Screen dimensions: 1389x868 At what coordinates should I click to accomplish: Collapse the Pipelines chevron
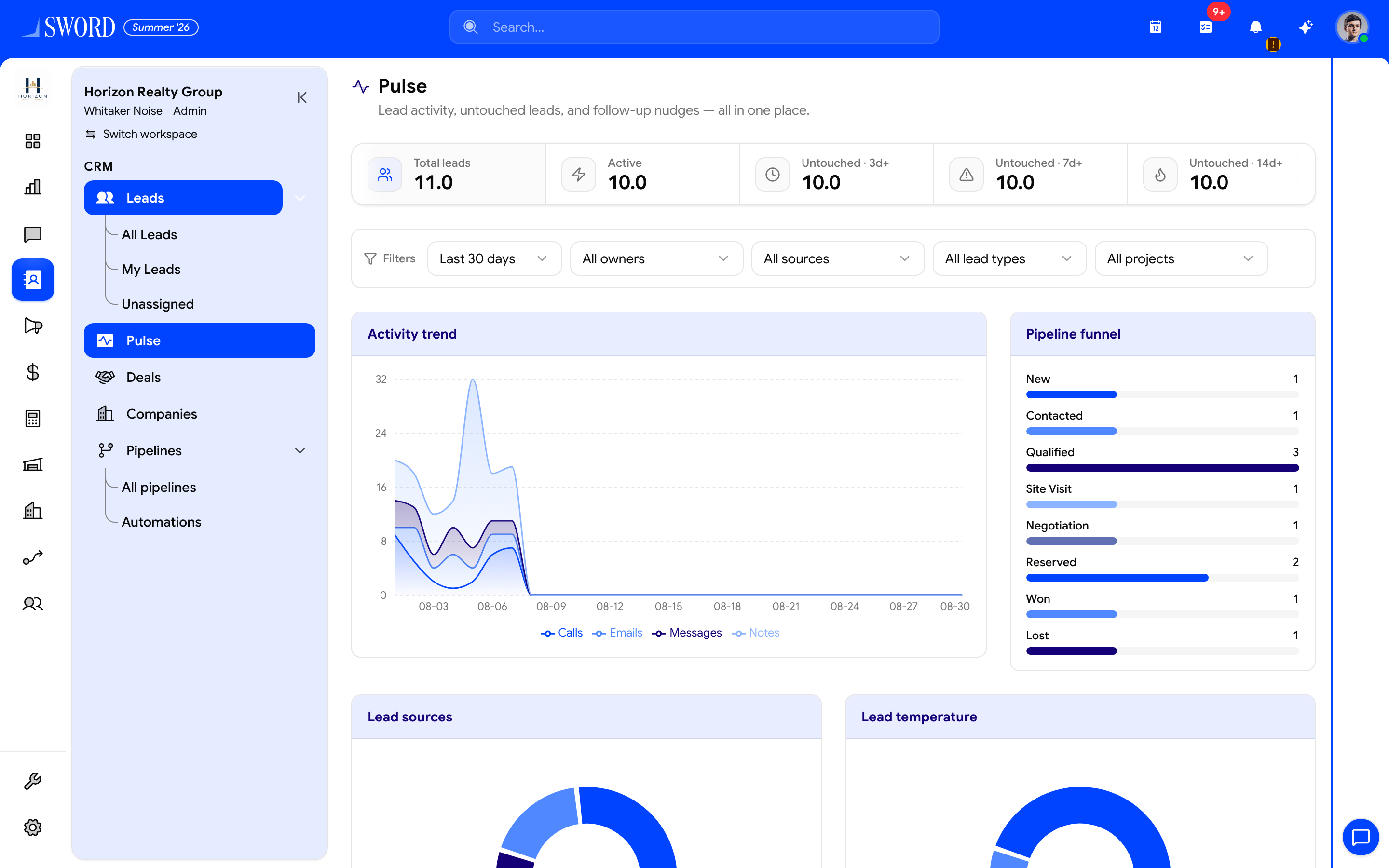[x=300, y=451]
